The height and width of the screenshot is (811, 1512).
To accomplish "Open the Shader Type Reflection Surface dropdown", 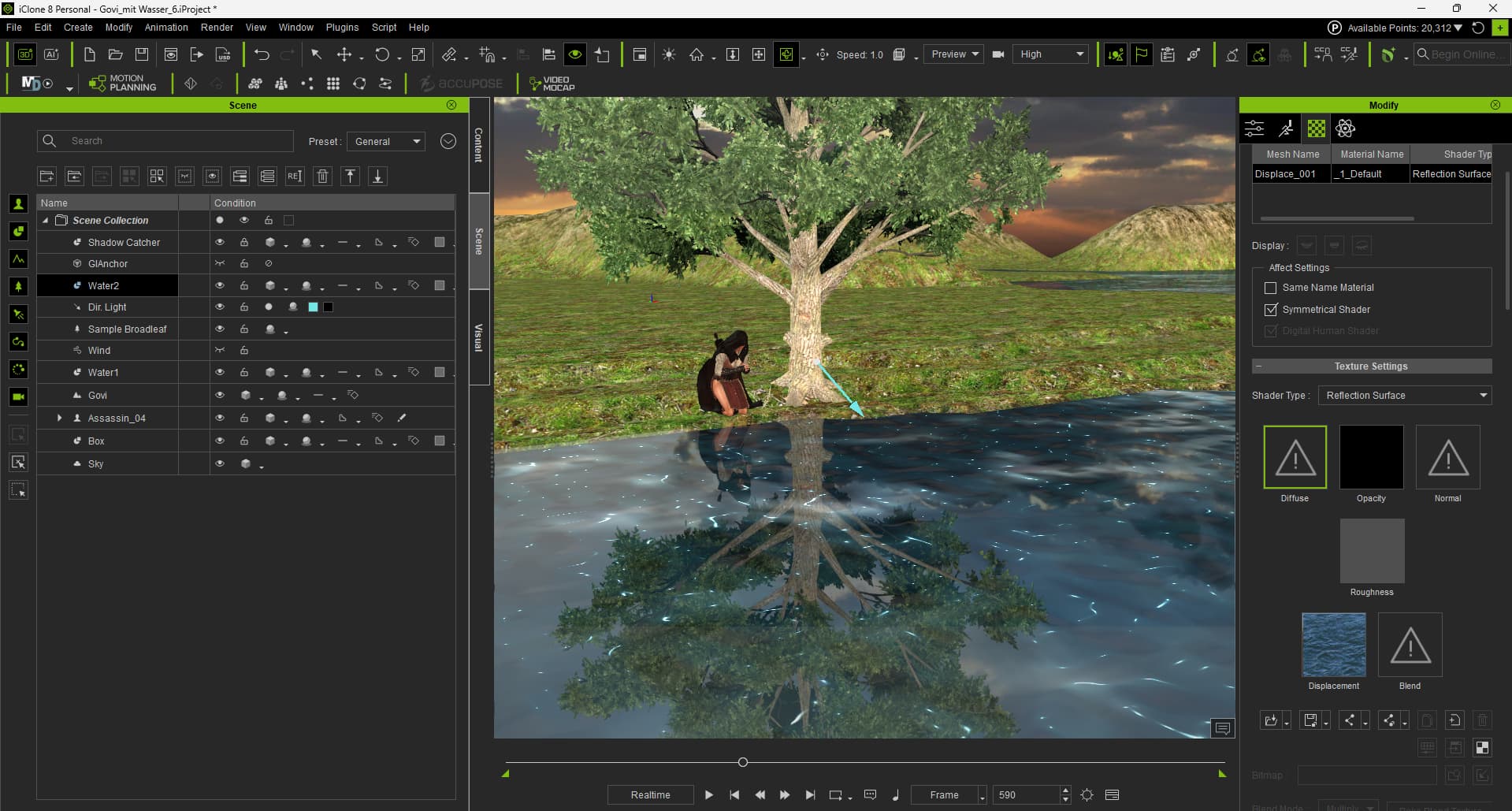I will 1405,396.
